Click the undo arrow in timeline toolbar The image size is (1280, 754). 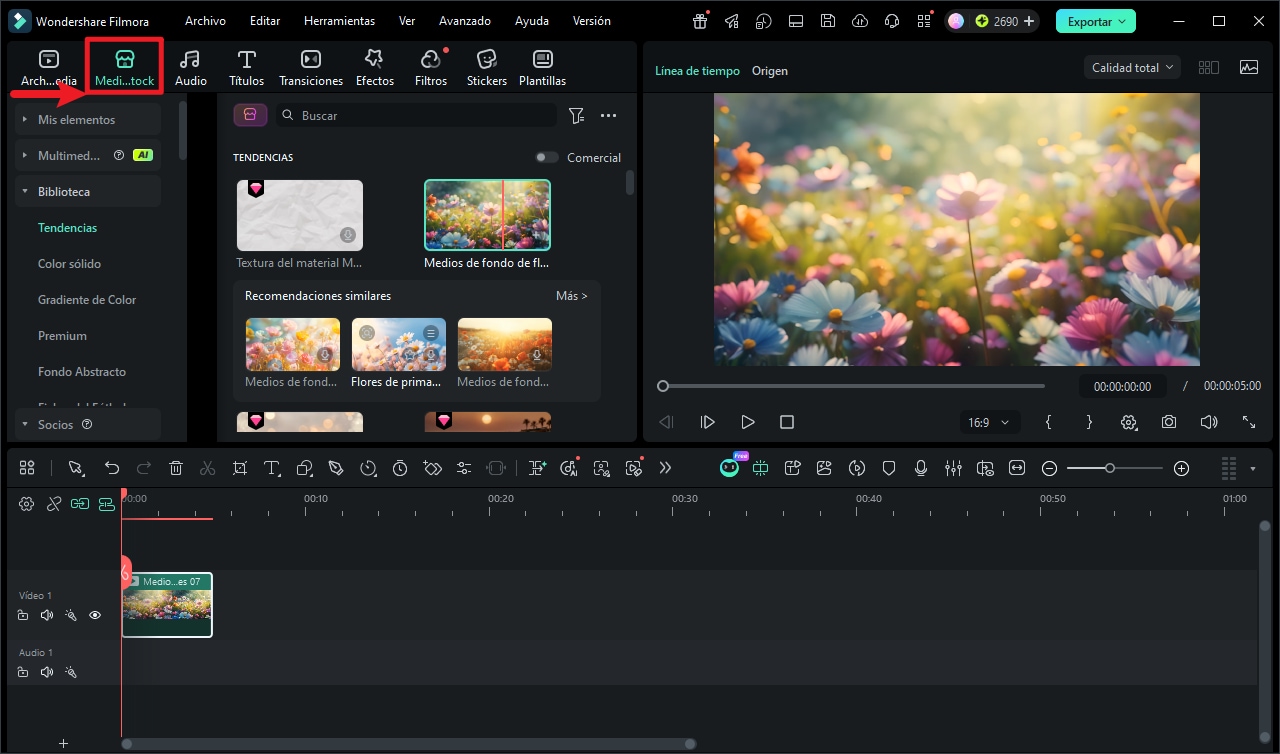pos(112,468)
